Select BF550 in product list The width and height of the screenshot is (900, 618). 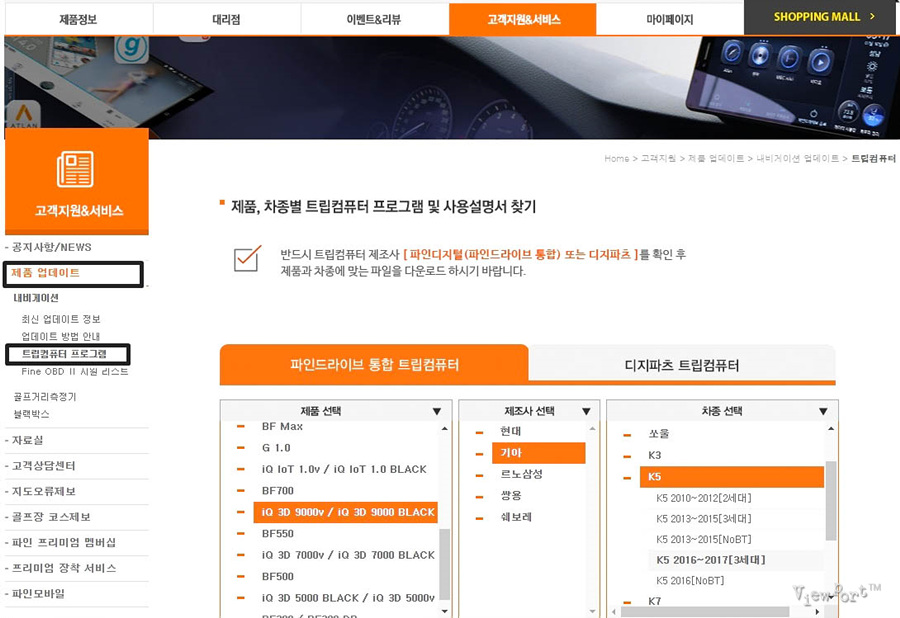click(277, 534)
